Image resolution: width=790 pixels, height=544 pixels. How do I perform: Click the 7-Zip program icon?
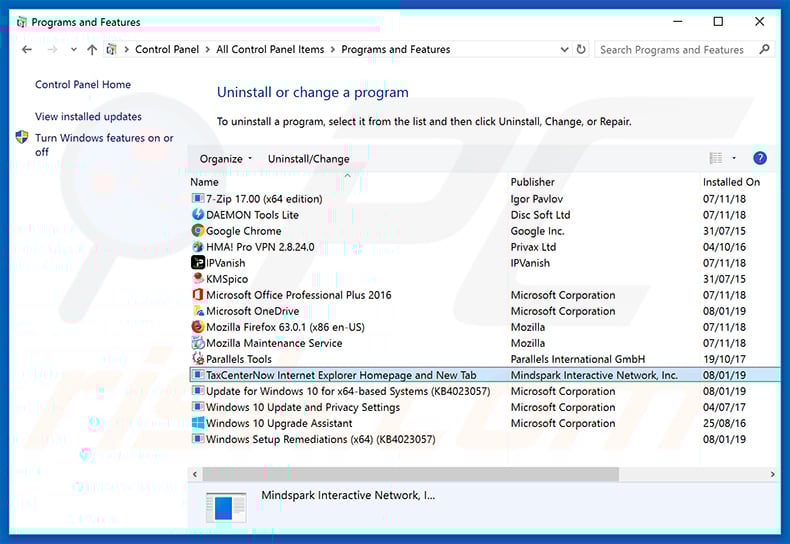click(198, 198)
